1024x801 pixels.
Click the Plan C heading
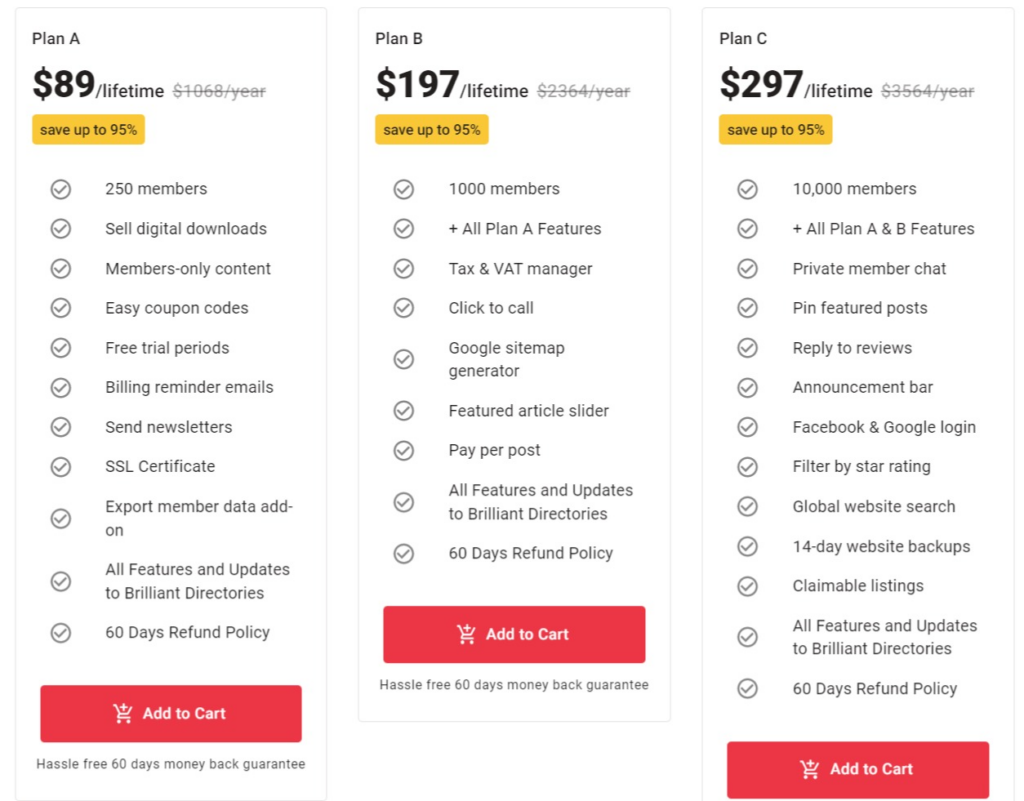[x=743, y=39]
